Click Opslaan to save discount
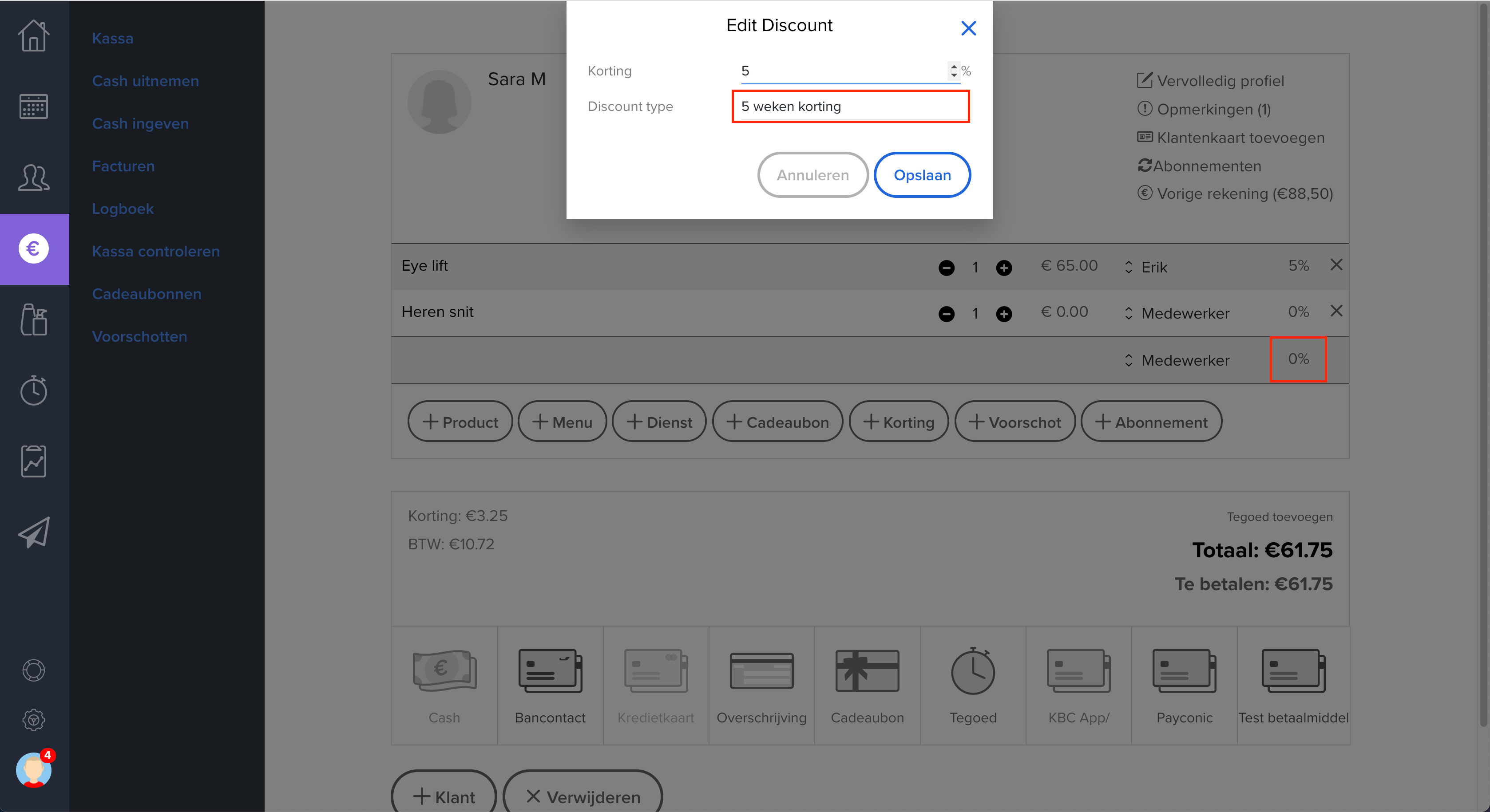 point(922,175)
